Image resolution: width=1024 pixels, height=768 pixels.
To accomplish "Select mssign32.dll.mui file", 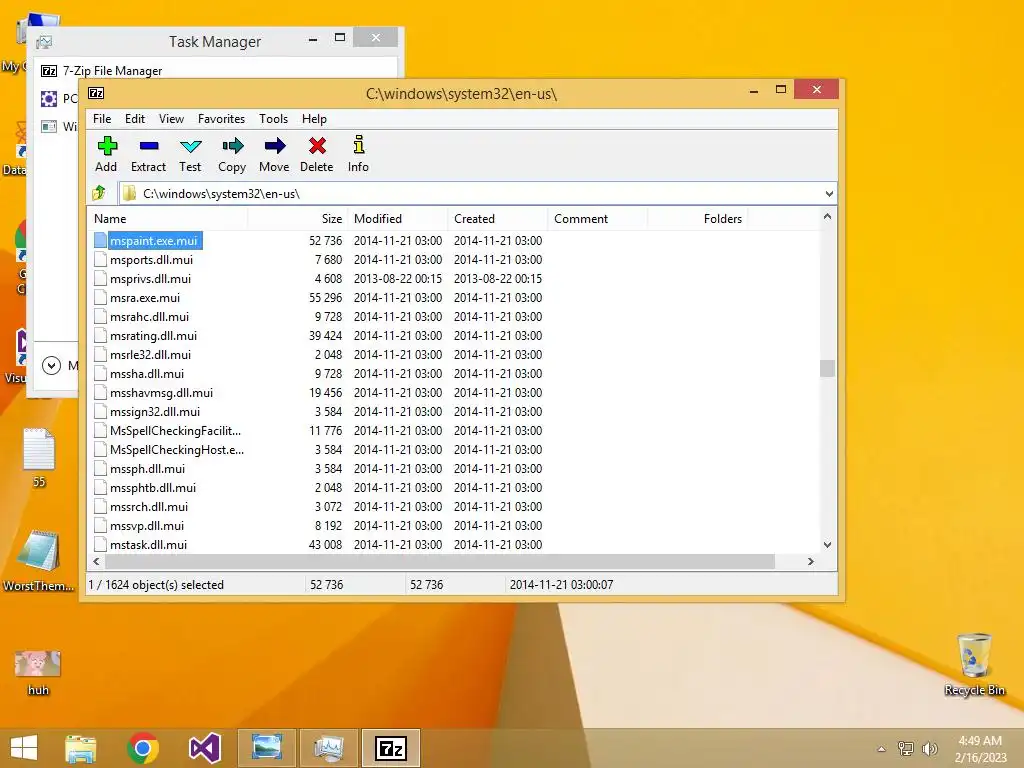I will (x=155, y=411).
